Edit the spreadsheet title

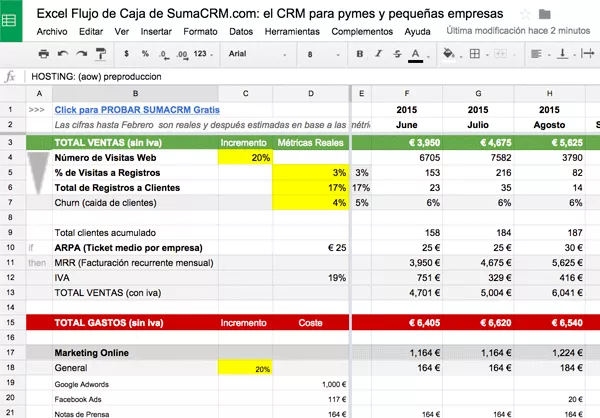[270, 14]
